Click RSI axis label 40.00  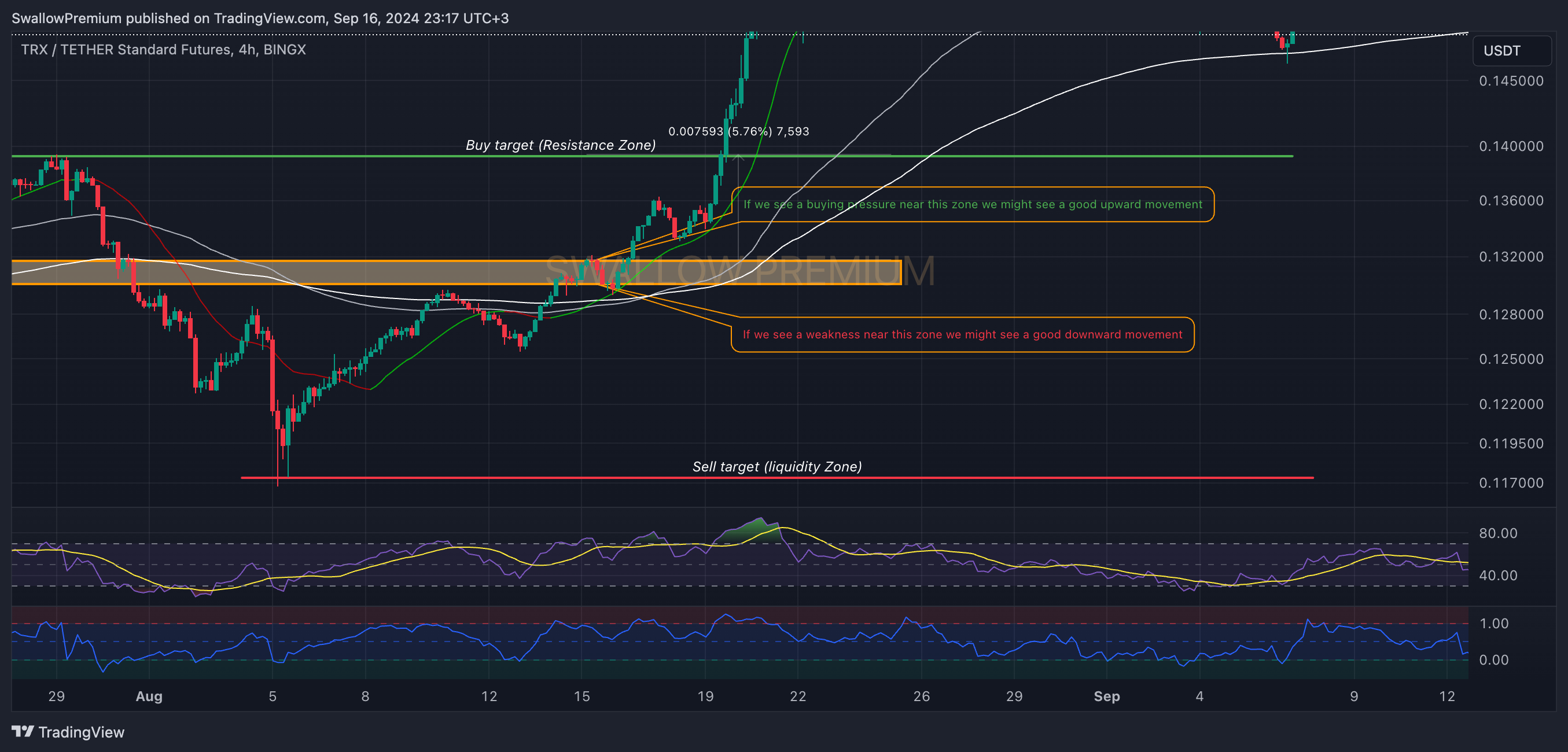(1498, 575)
